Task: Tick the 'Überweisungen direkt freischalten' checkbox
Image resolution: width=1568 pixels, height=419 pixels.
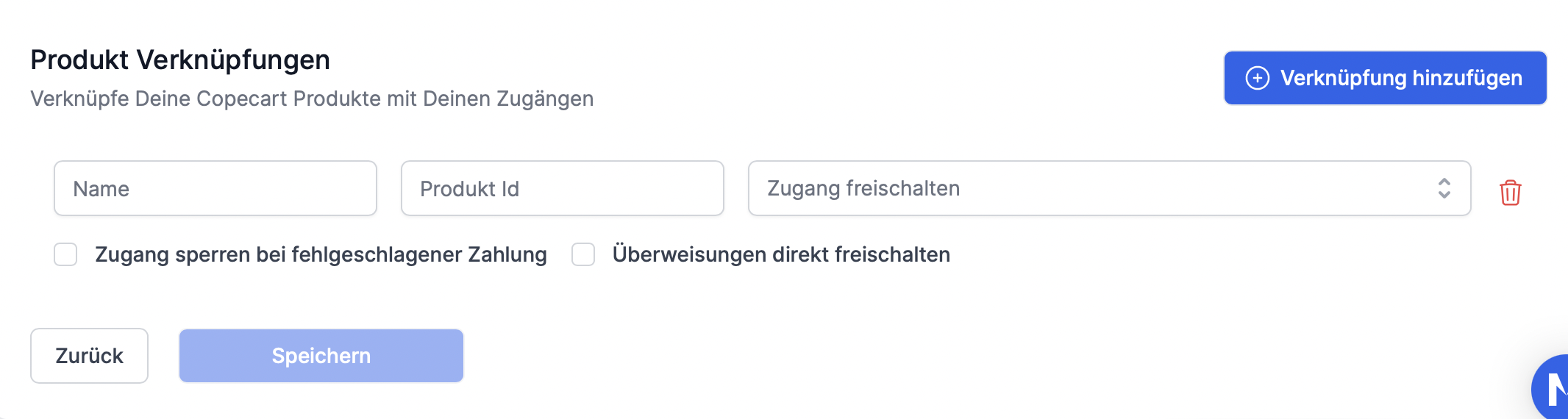Action: [583, 254]
